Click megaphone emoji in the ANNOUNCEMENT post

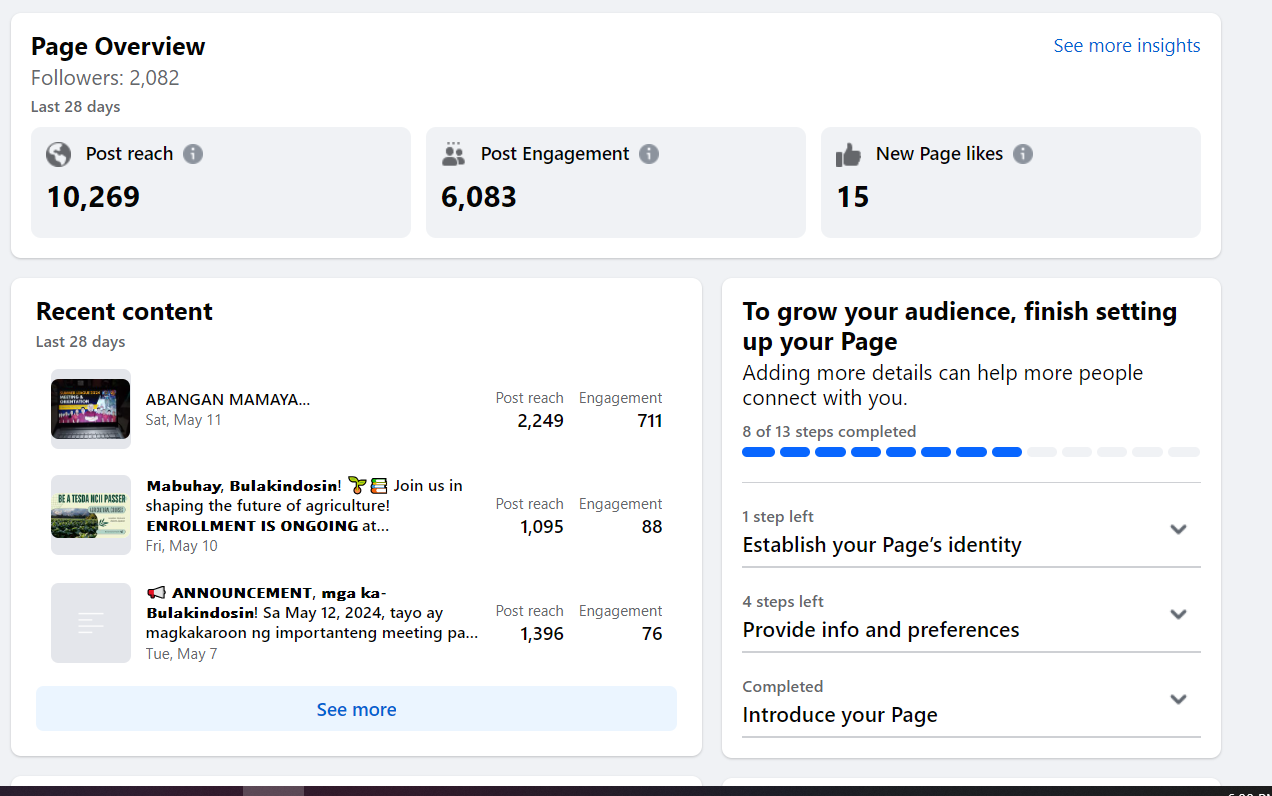click(x=156, y=593)
